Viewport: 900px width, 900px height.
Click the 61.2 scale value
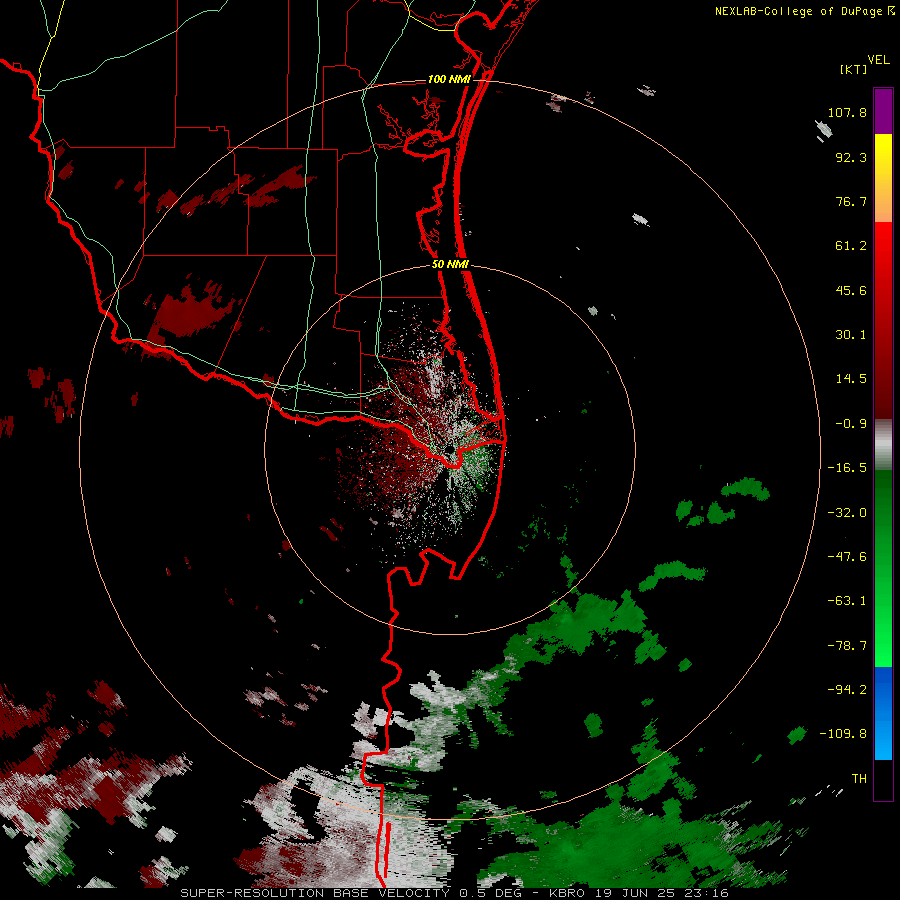pyautogui.click(x=851, y=246)
